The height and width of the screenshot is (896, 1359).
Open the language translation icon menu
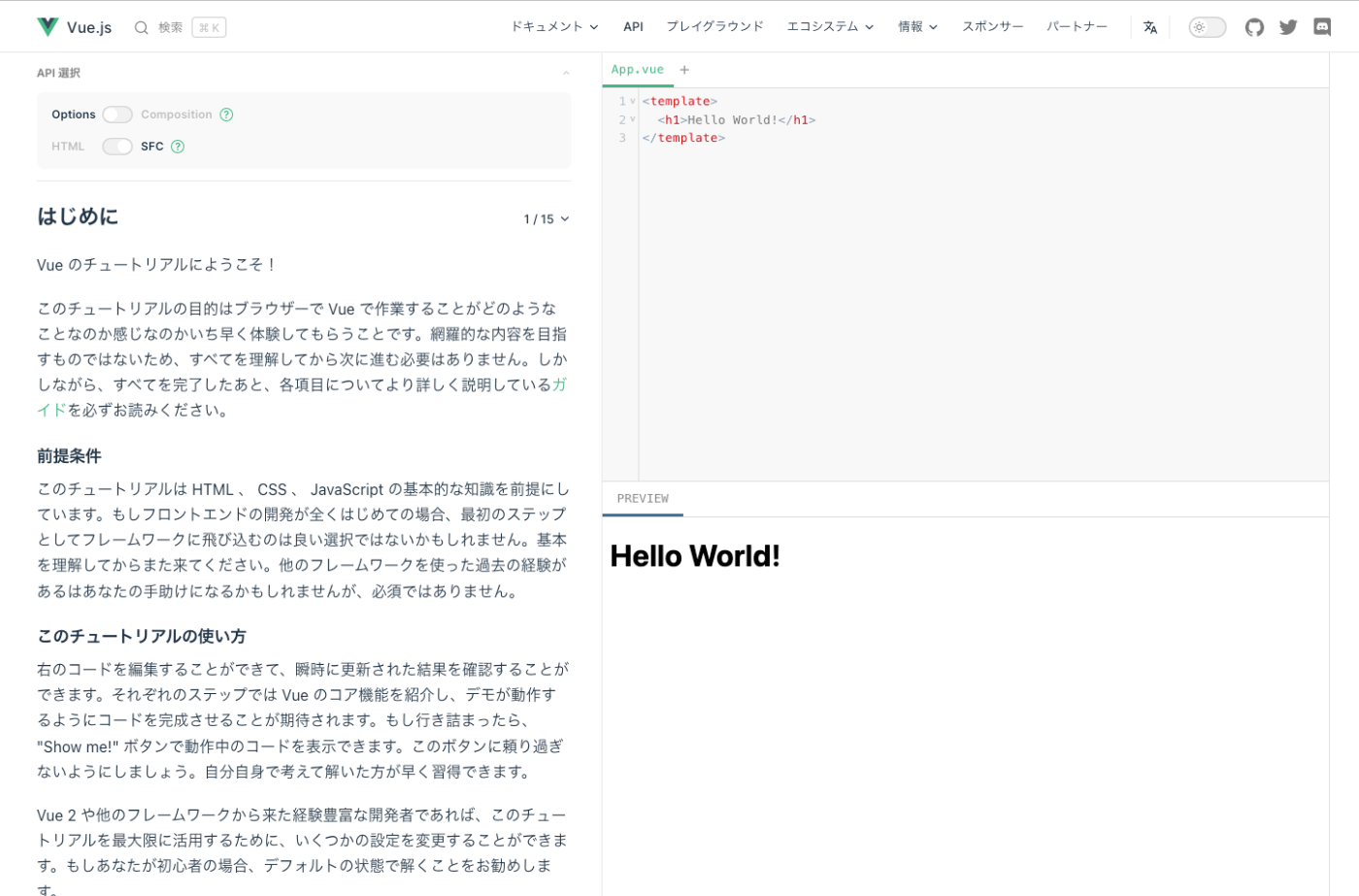coord(1150,27)
